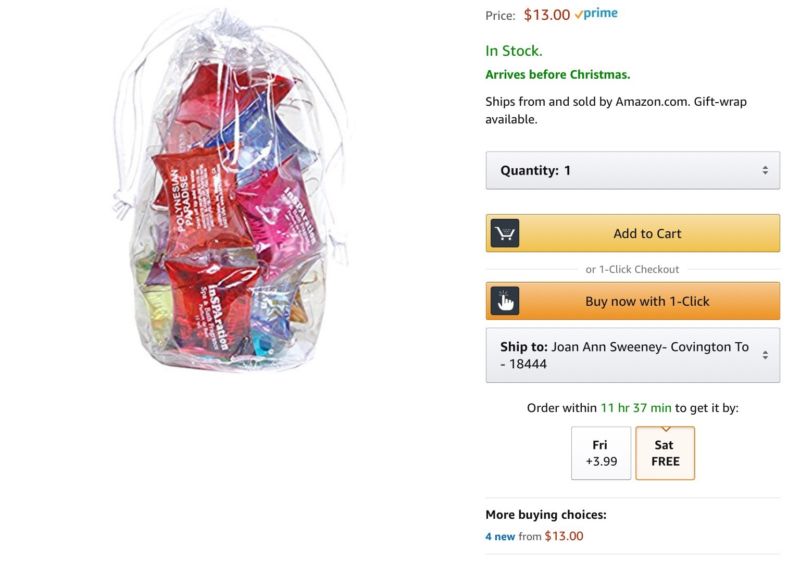Screen dimensions: 800x561
Task: Click the product image of the bath packets bag
Action: pos(232,191)
